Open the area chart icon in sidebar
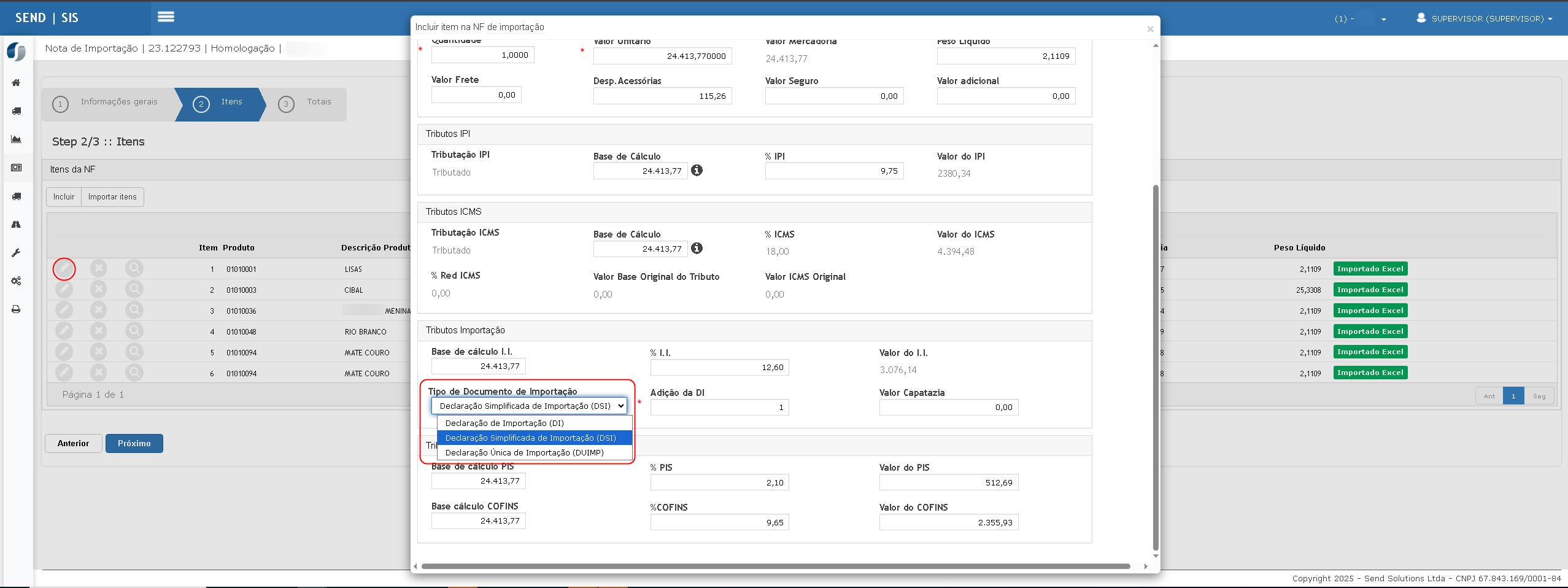Image resolution: width=1568 pixels, height=588 pixels. [x=16, y=139]
